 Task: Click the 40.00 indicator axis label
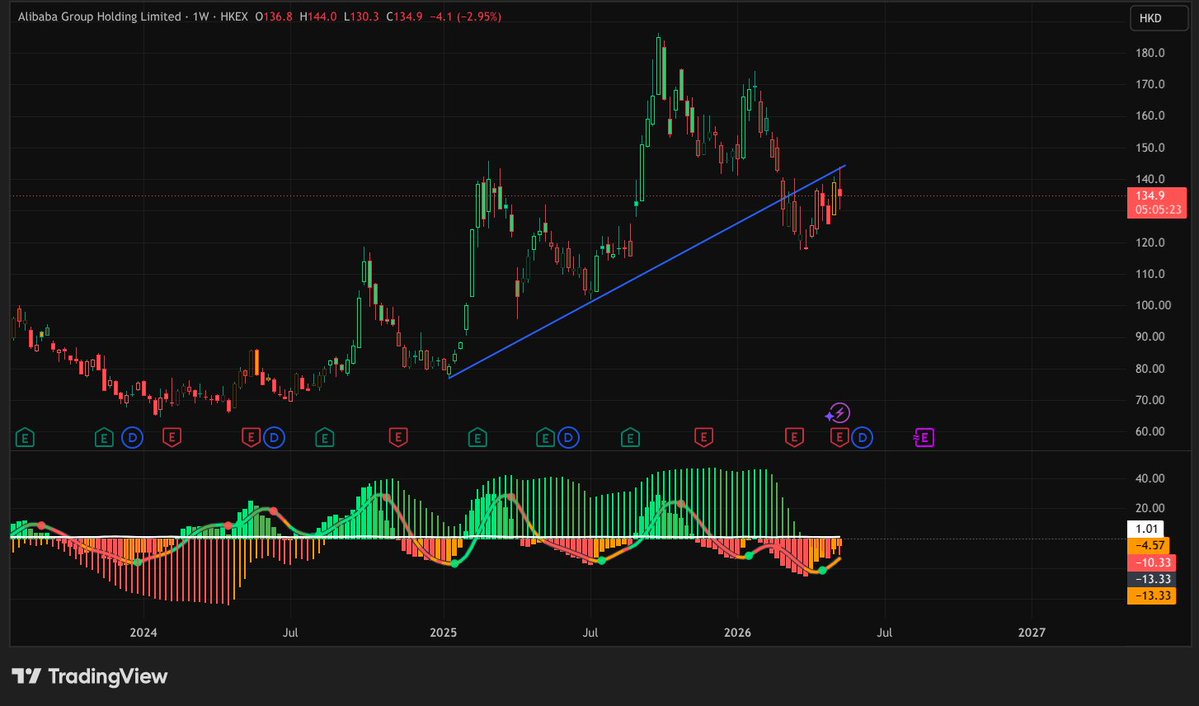1150,479
